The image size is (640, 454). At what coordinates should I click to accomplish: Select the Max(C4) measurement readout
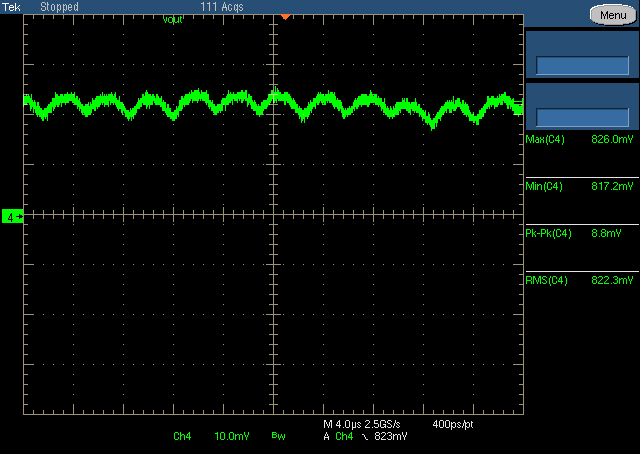pyautogui.click(x=581, y=140)
